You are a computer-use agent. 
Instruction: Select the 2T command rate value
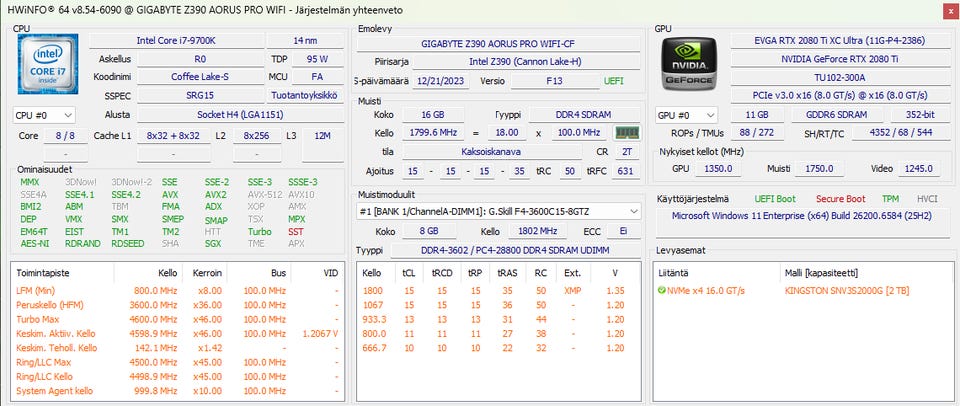click(x=627, y=152)
